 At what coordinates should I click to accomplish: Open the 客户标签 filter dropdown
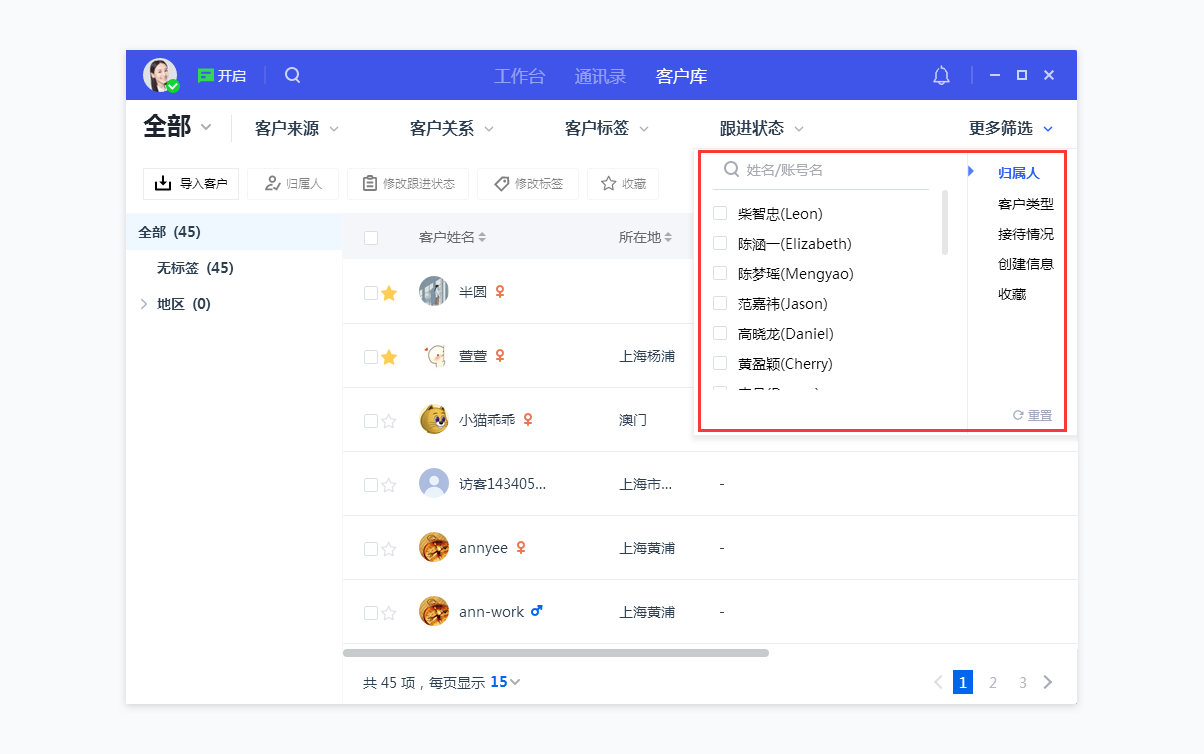tap(607, 129)
